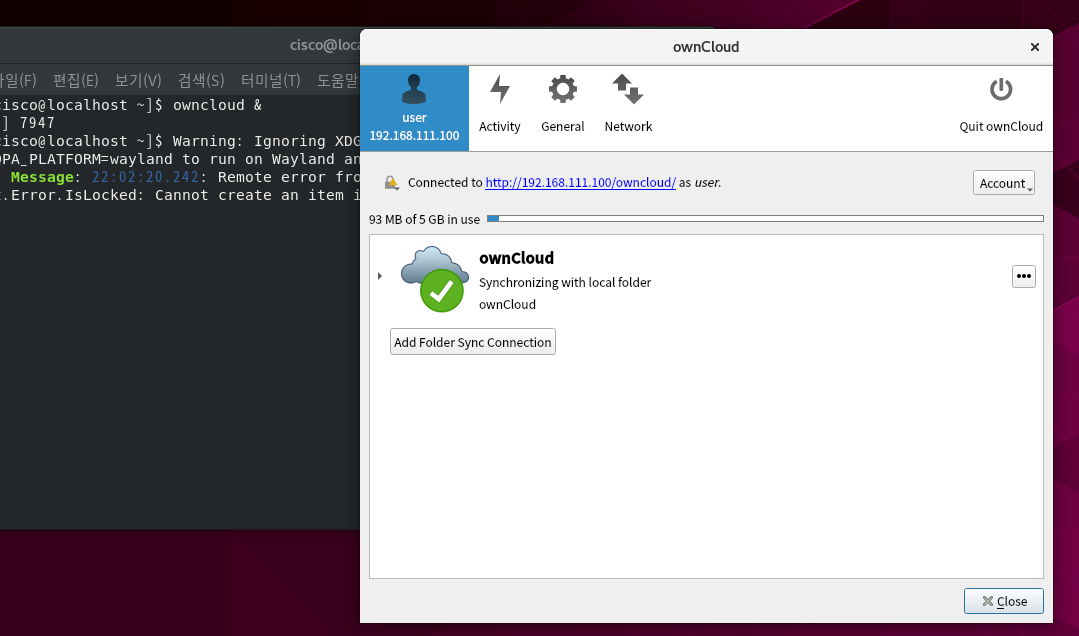Viewport: 1079px width, 636px height.
Task: Click the connection status lock icon
Action: [x=392, y=182]
